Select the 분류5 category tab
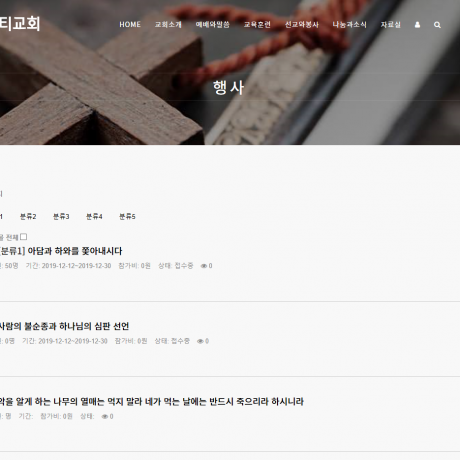 [127, 217]
